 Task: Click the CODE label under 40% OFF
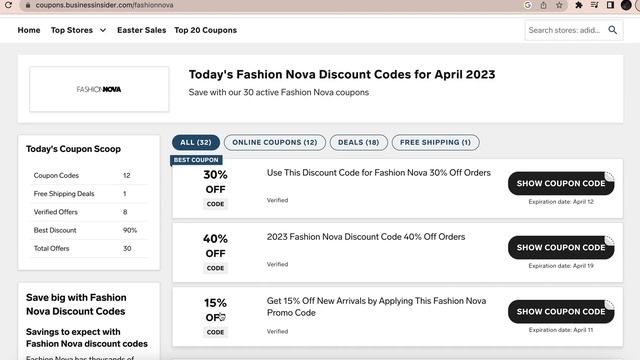point(216,268)
